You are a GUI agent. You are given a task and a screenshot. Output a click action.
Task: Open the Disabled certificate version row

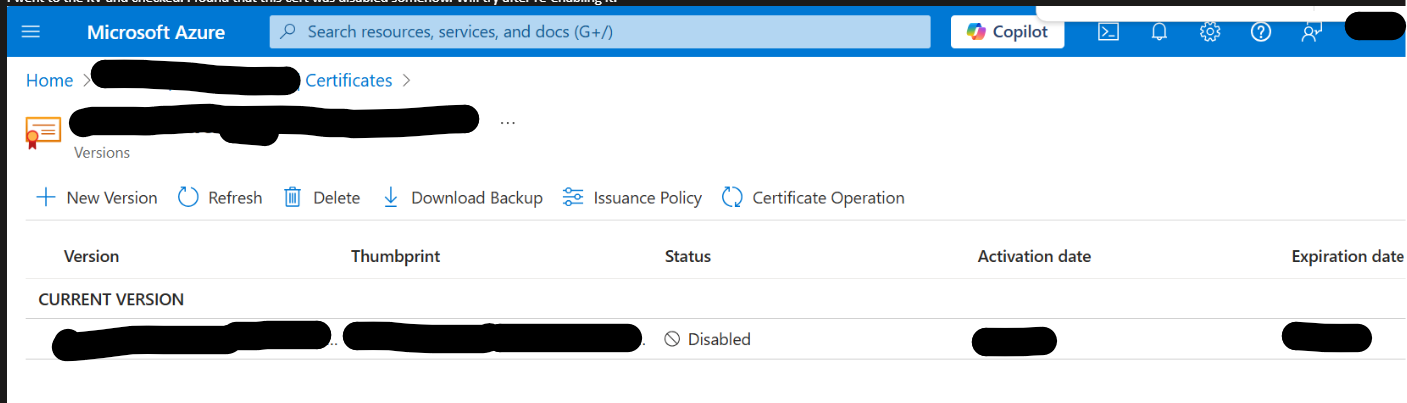click(716, 339)
